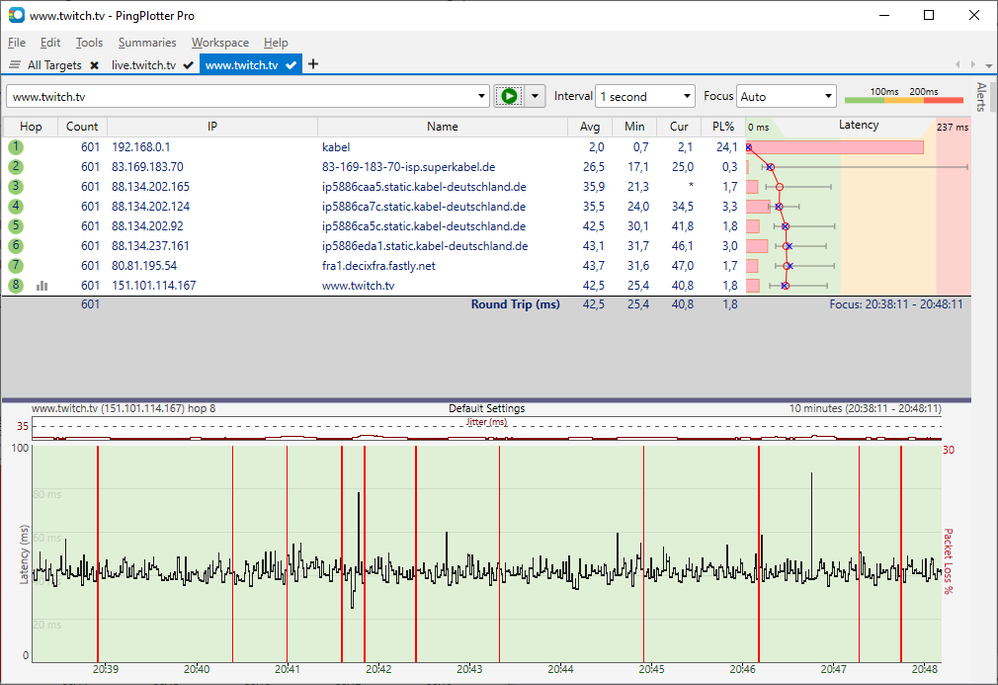Click the PingPlotter app icon in title bar
The width and height of the screenshot is (998, 685).
click(17, 15)
